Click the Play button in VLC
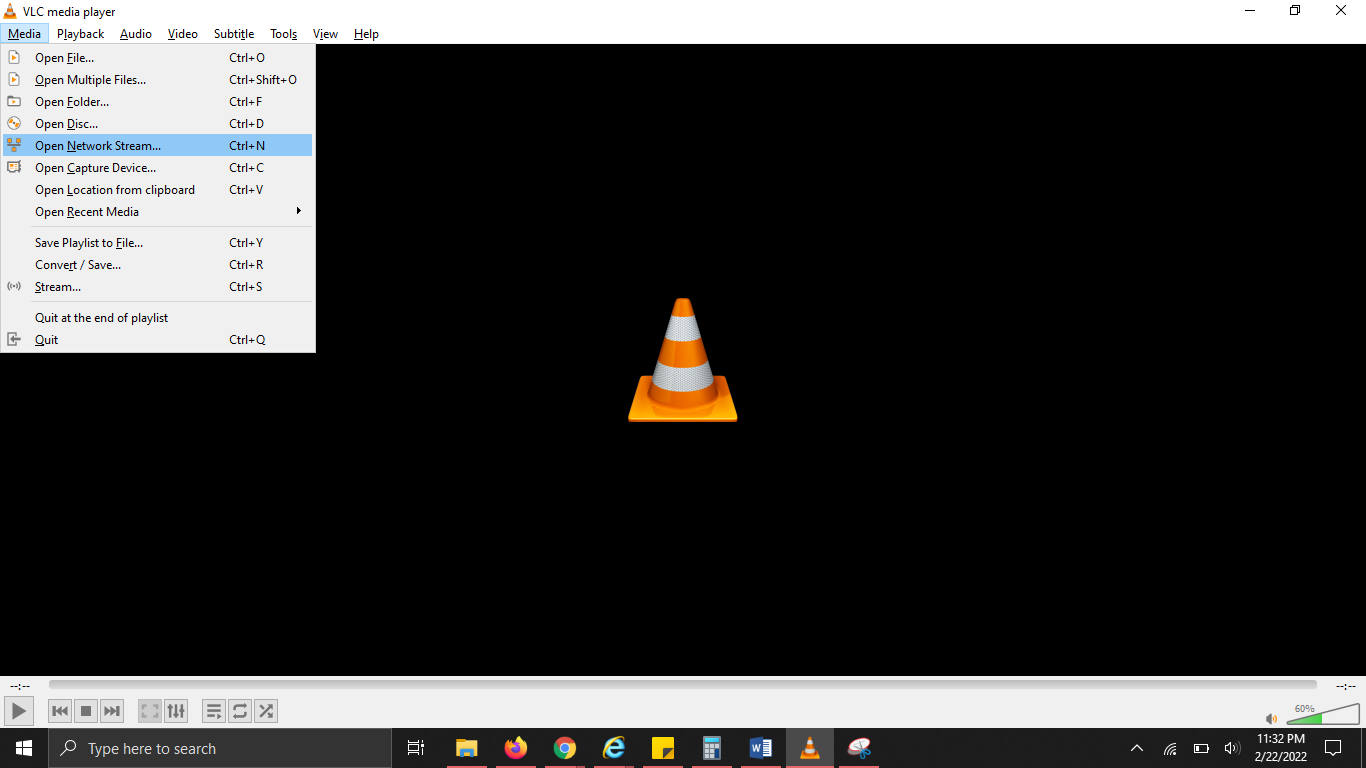The image size is (1366, 768). 18,711
